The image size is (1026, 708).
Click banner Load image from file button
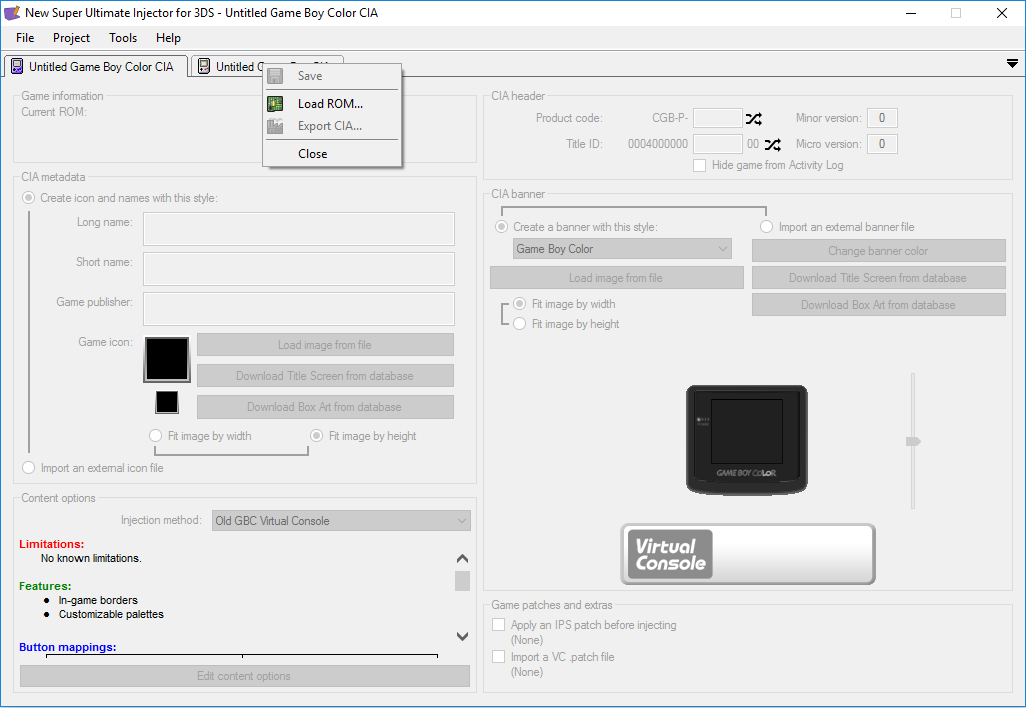[x=616, y=278]
